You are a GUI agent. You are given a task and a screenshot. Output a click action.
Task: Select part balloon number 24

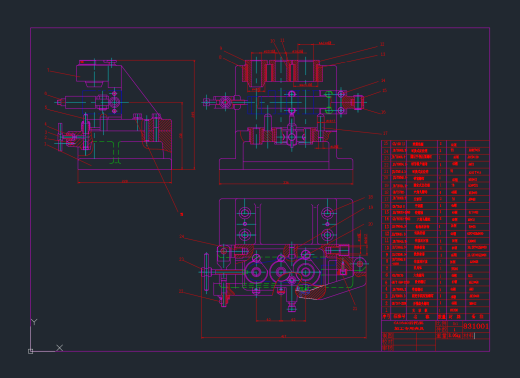pos(182,236)
